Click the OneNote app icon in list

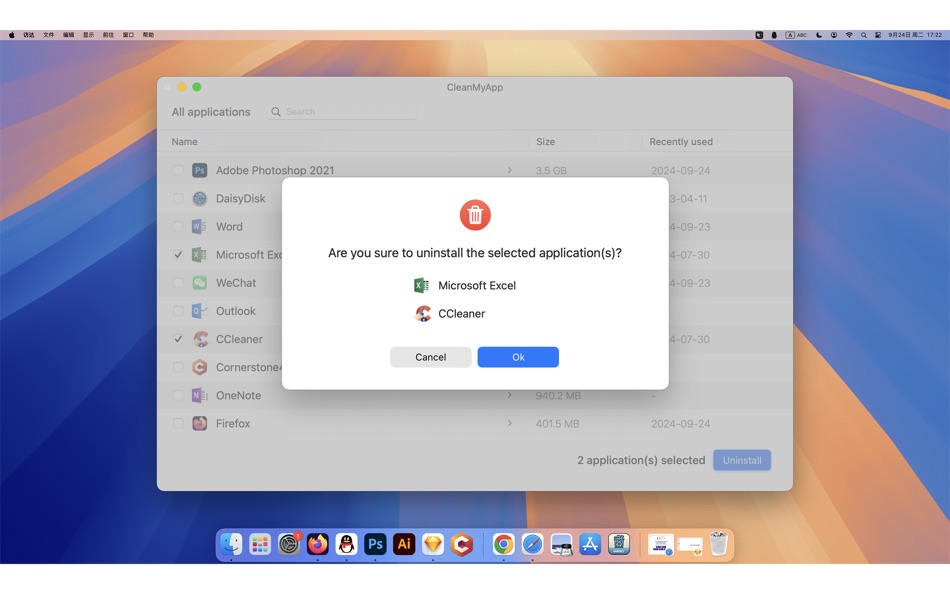199,395
